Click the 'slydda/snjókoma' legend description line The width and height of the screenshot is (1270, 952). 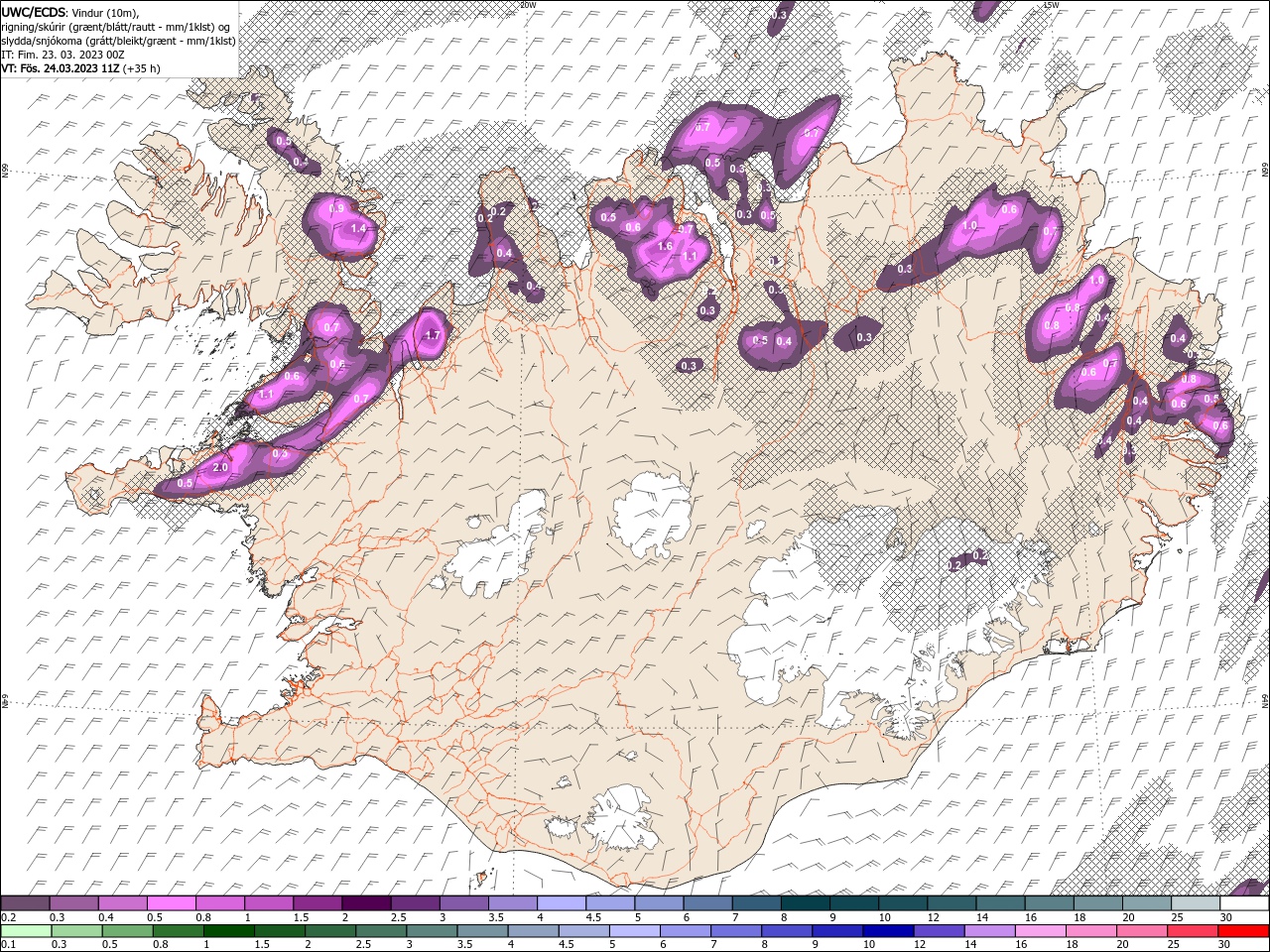pos(116,41)
